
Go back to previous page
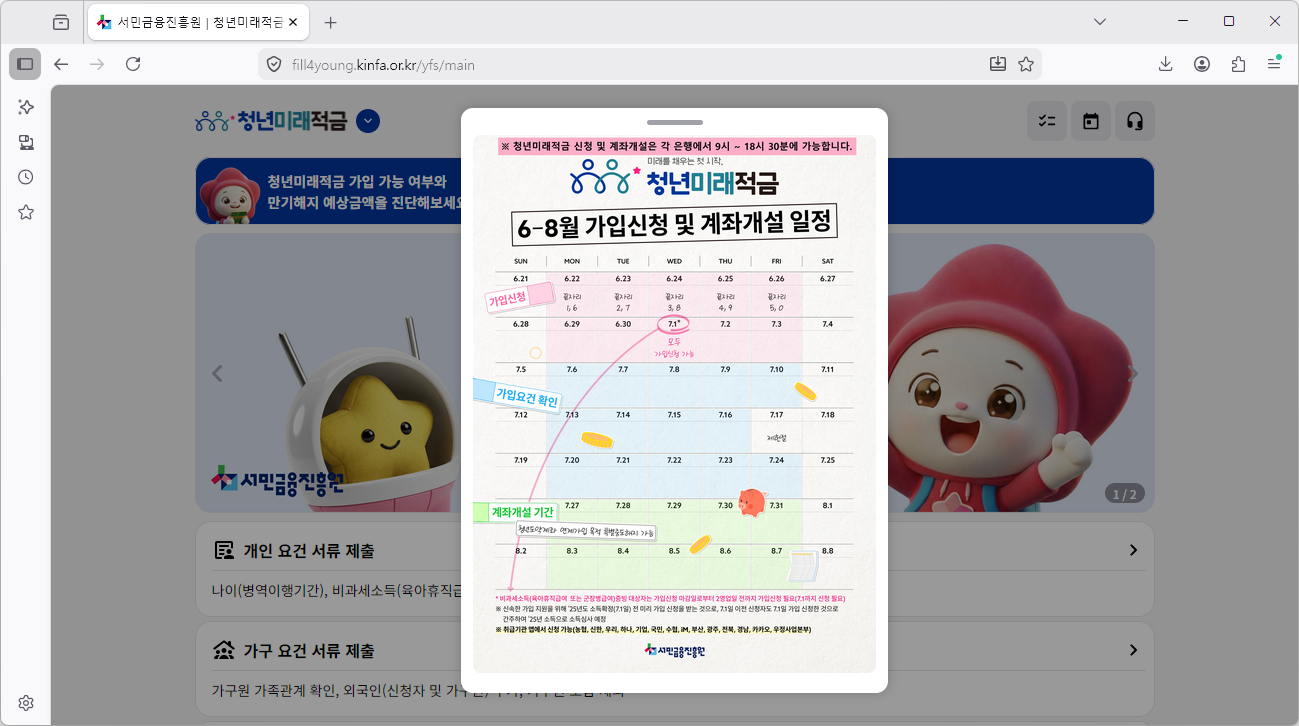61,64
